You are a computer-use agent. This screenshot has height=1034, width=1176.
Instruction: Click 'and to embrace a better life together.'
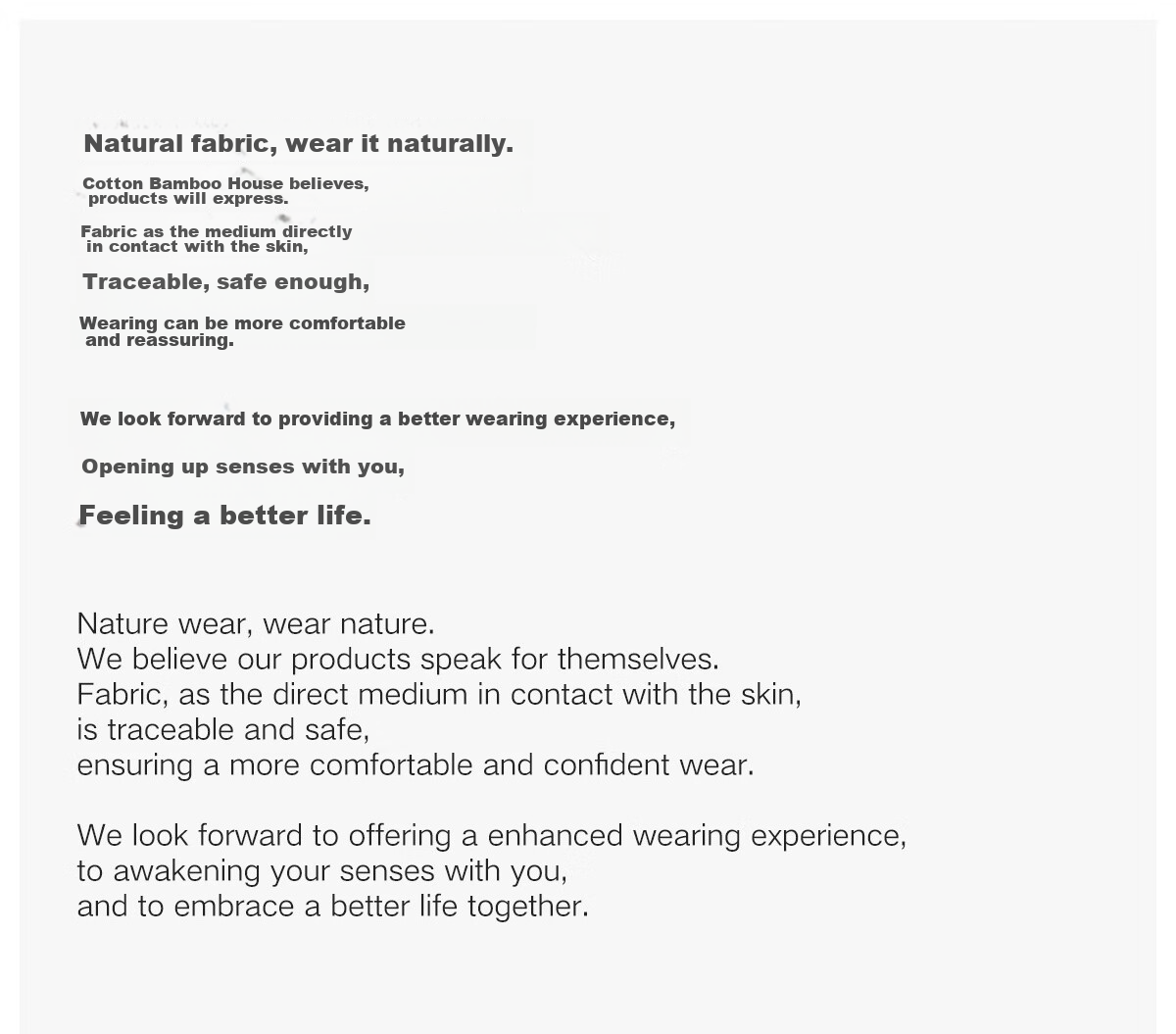coord(333,906)
